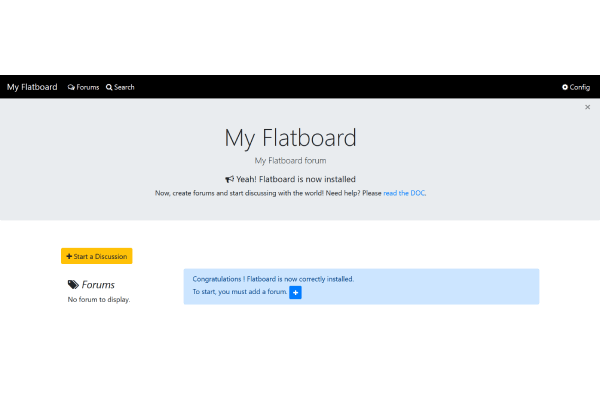Screen dimensions: 600x400
Task: Dismiss the welcome banner with the X icon
Action: (x=587, y=107)
